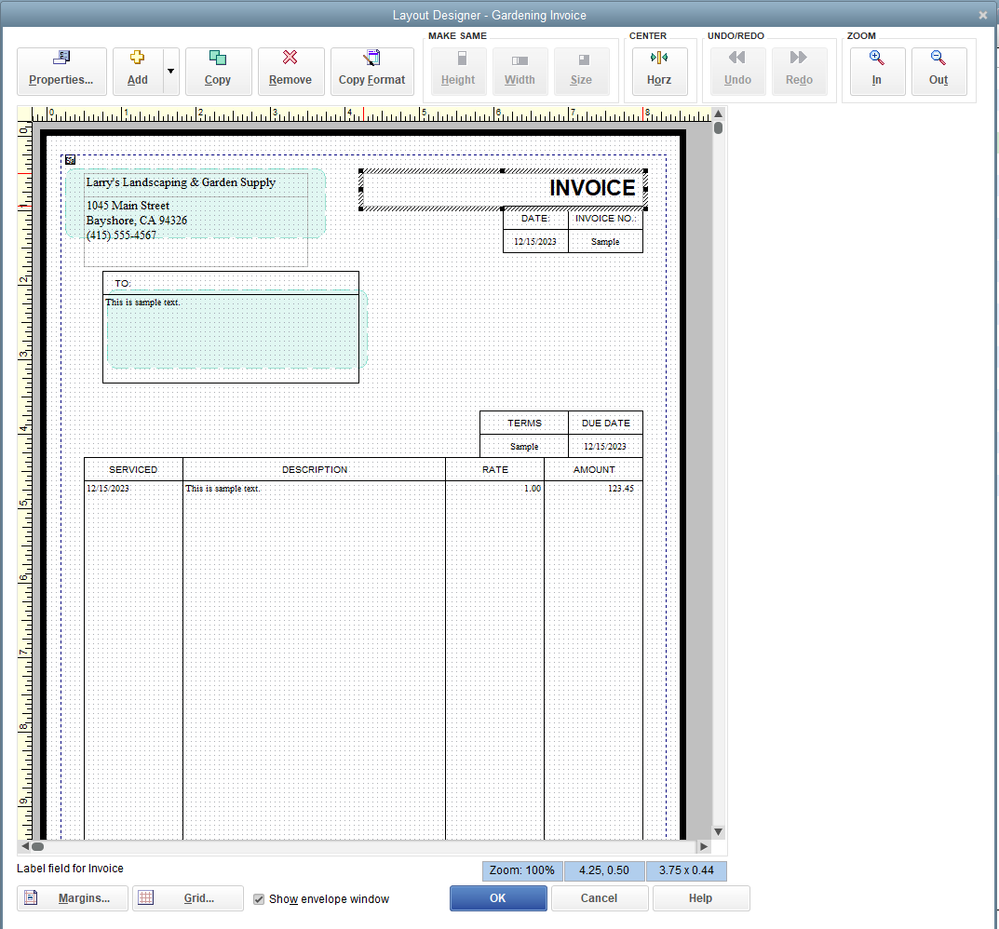
Task: Confirm the layout with OK
Action: coord(497,898)
